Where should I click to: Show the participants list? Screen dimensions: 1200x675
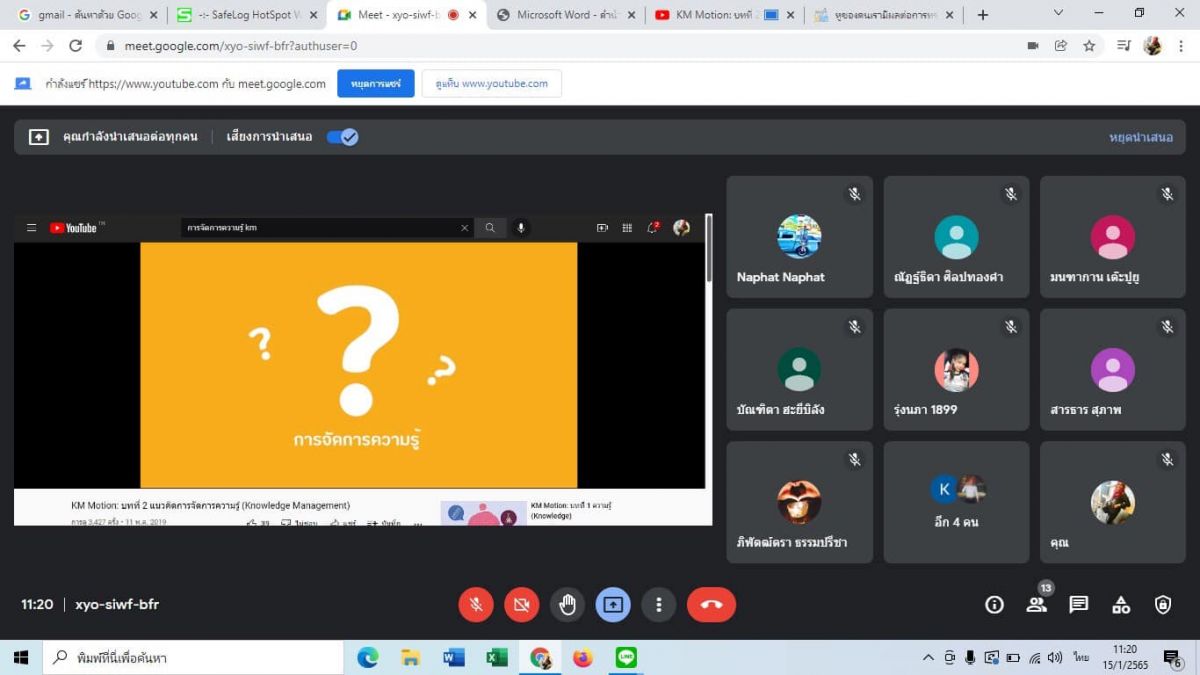click(x=1036, y=604)
